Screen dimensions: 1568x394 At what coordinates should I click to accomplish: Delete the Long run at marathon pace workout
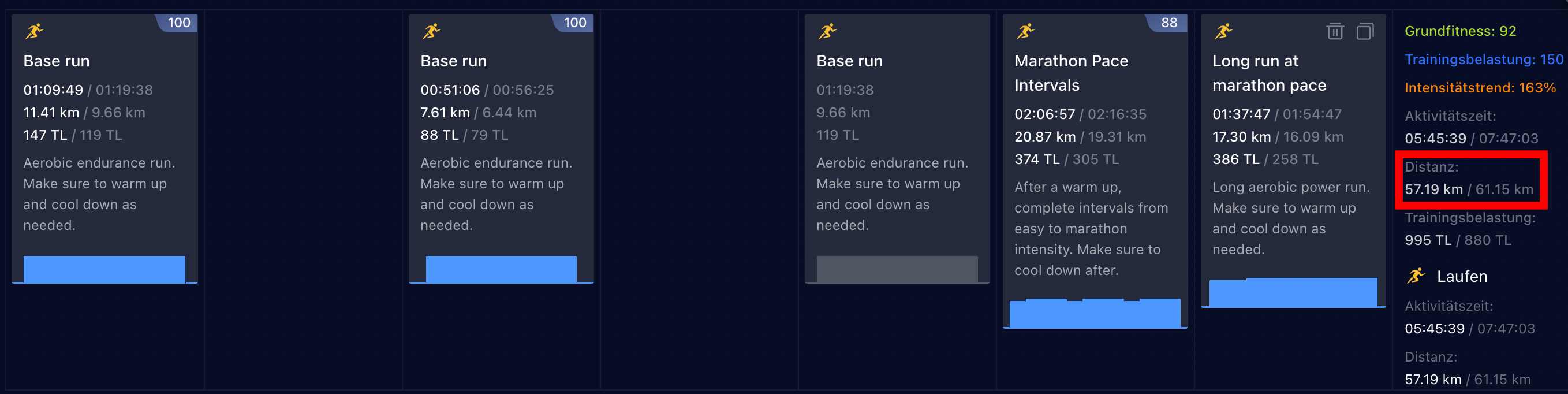pos(1335,31)
